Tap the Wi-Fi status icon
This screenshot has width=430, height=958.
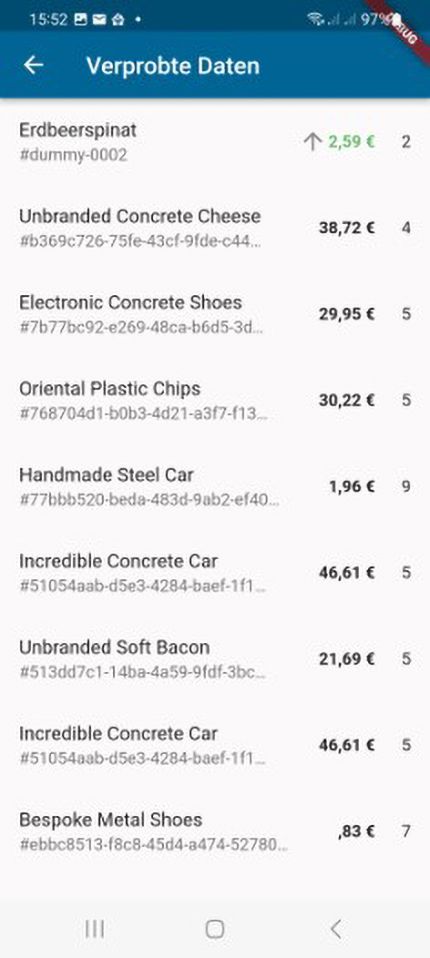(x=316, y=19)
